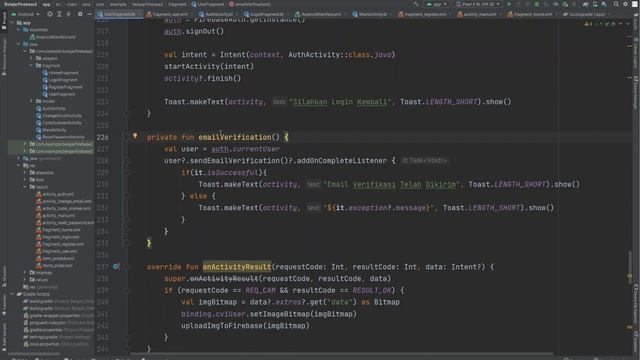The image size is (640, 360).
Task: Click the editor horizontal scrollbar
Action: pyautogui.click(x=341, y=354)
